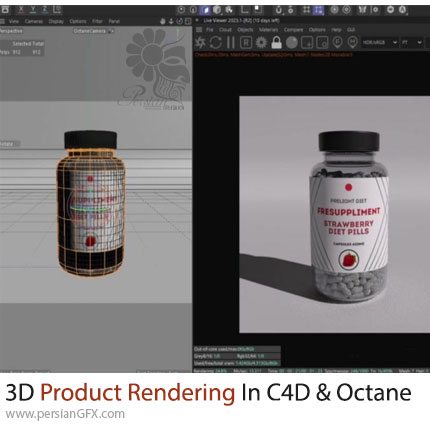
Task: Click the last round icon on the top toolbar
Action: point(402,10)
